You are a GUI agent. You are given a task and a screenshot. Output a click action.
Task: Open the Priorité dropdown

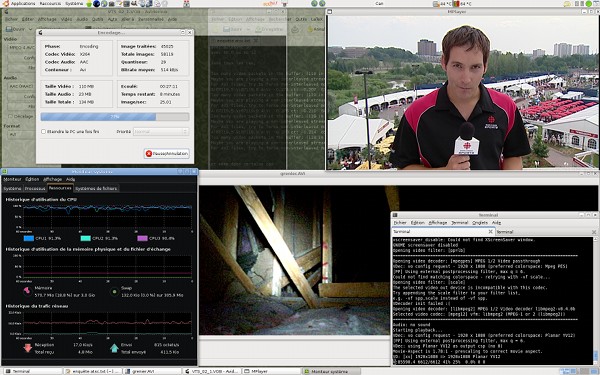161,132
